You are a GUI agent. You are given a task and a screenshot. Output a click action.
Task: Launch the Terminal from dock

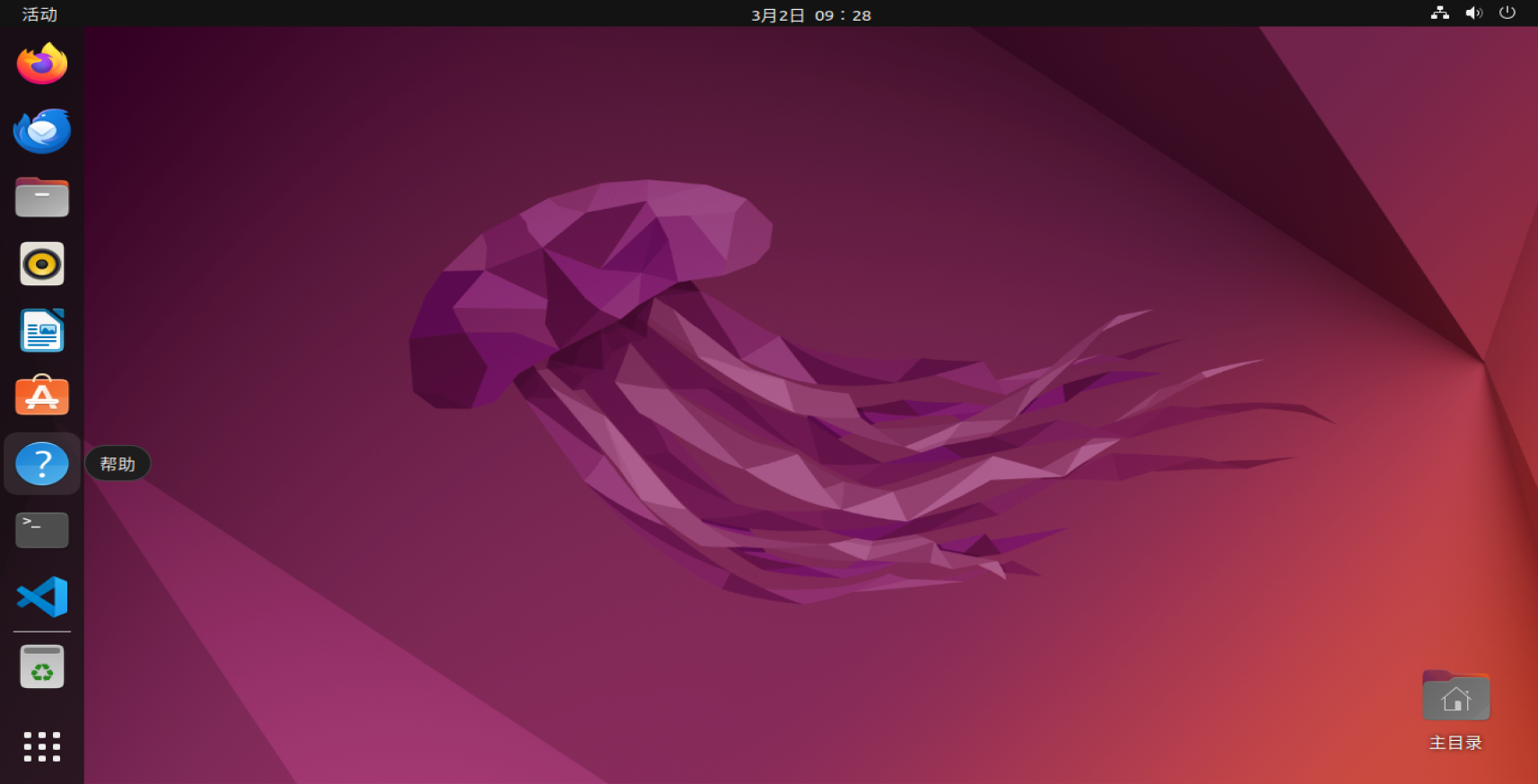42,530
